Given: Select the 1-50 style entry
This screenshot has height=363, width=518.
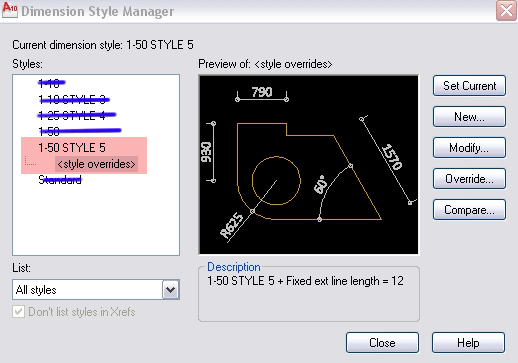Looking at the screenshot, I should 49,131.
